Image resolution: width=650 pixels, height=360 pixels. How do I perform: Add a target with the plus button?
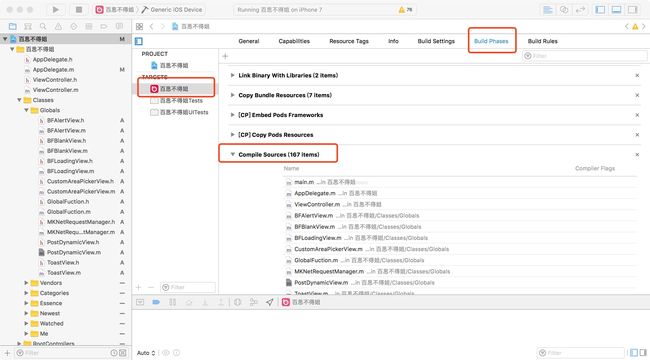139,287
